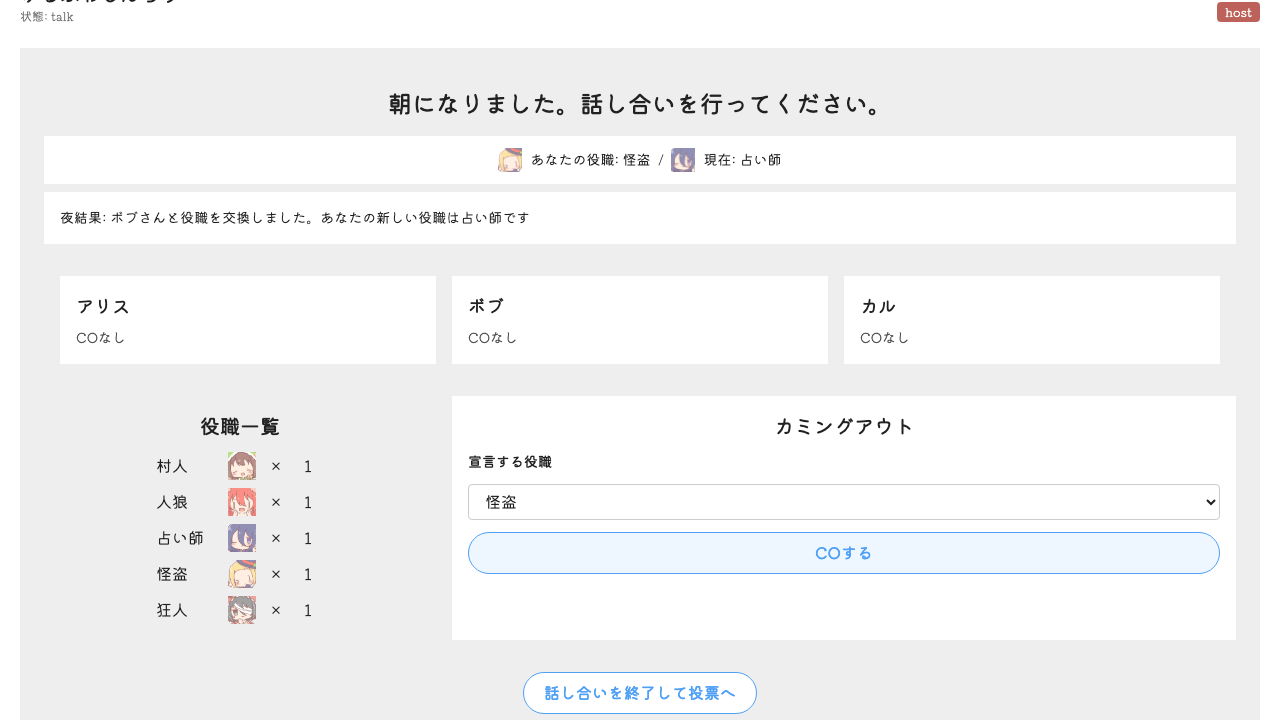Image resolution: width=1280 pixels, height=720 pixels.
Task: Click the 怪盗 character icon in role list
Action: [x=242, y=574]
